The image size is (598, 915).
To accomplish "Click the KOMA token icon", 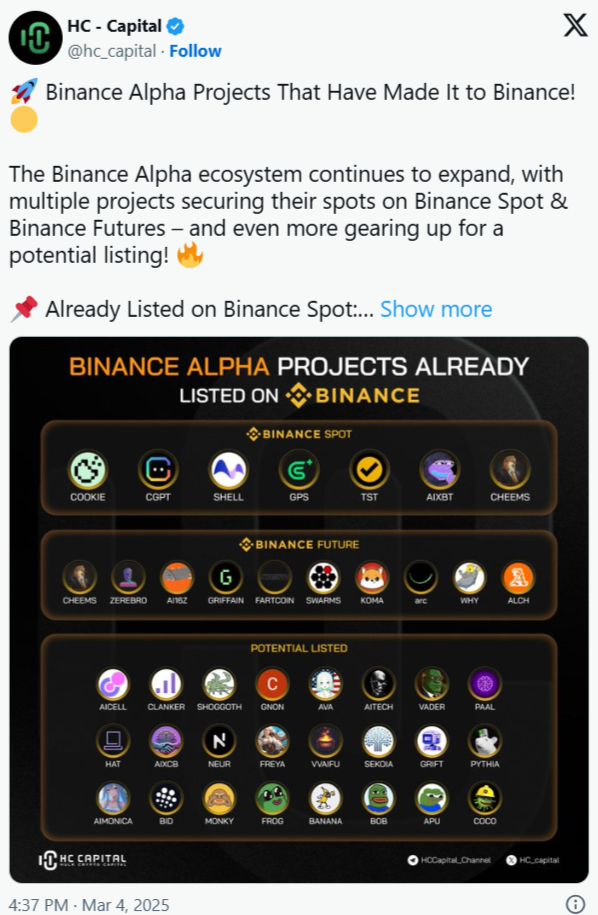I will point(372,578).
